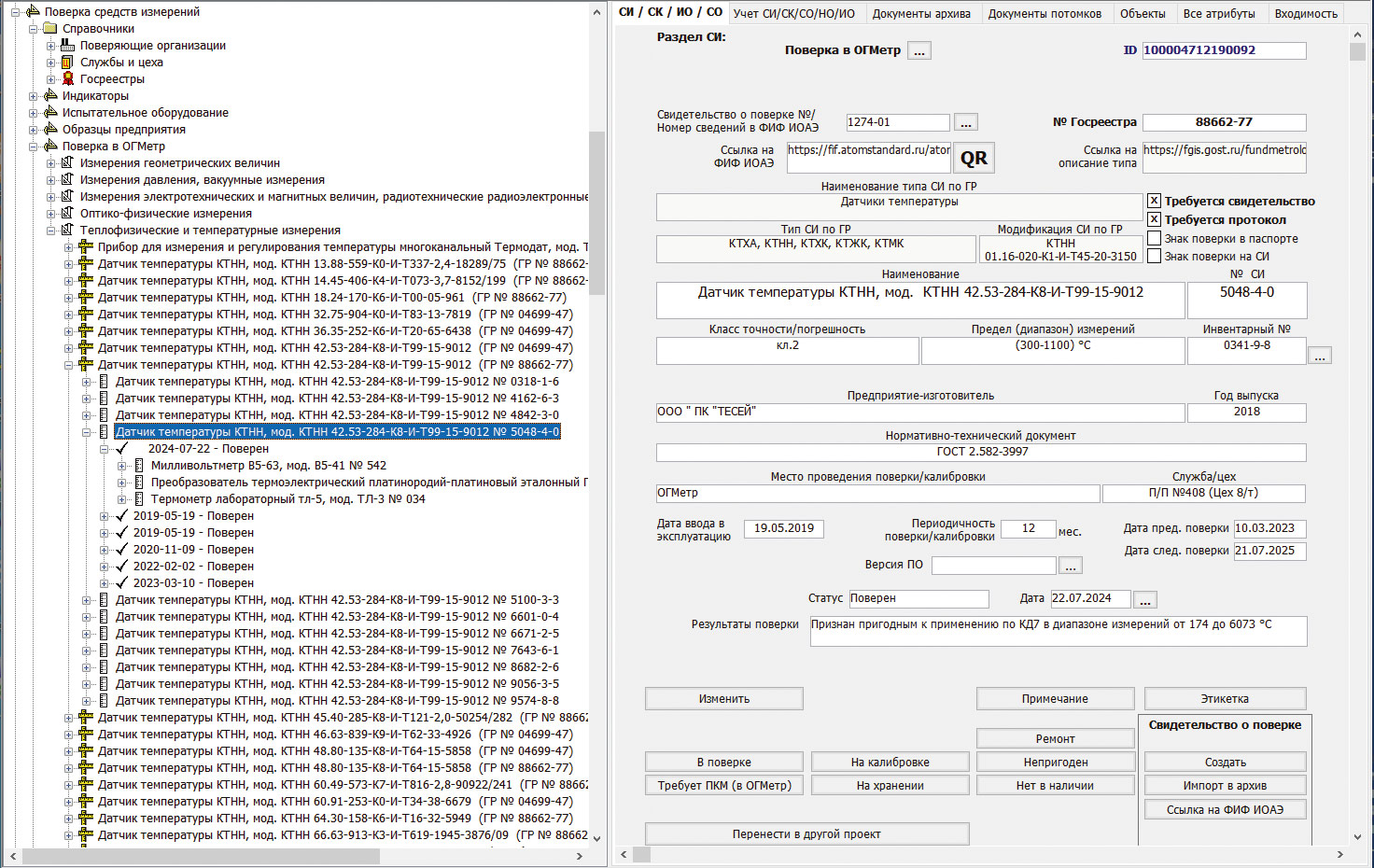Click checkmark icon of 2022-02-02 verification
The width and height of the screenshot is (1374, 868).
point(121,567)
